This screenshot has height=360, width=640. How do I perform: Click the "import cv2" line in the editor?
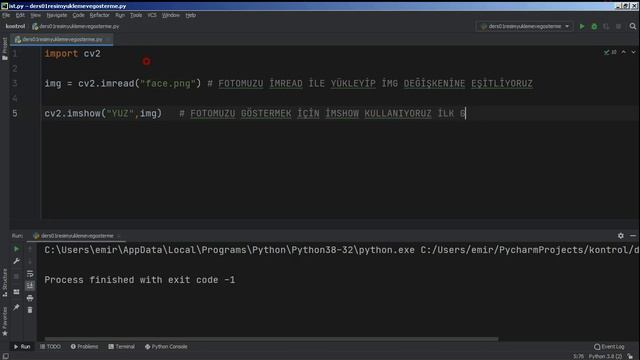(x=72, y=53)
